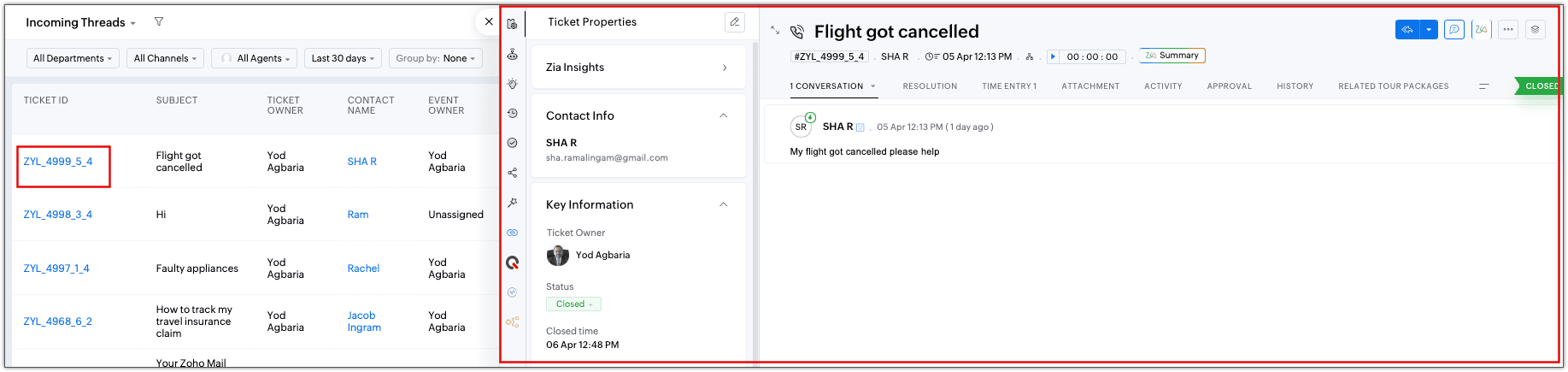Click the share icon in the sidebar
This screenshot has height=372, width=1568.
513,173
